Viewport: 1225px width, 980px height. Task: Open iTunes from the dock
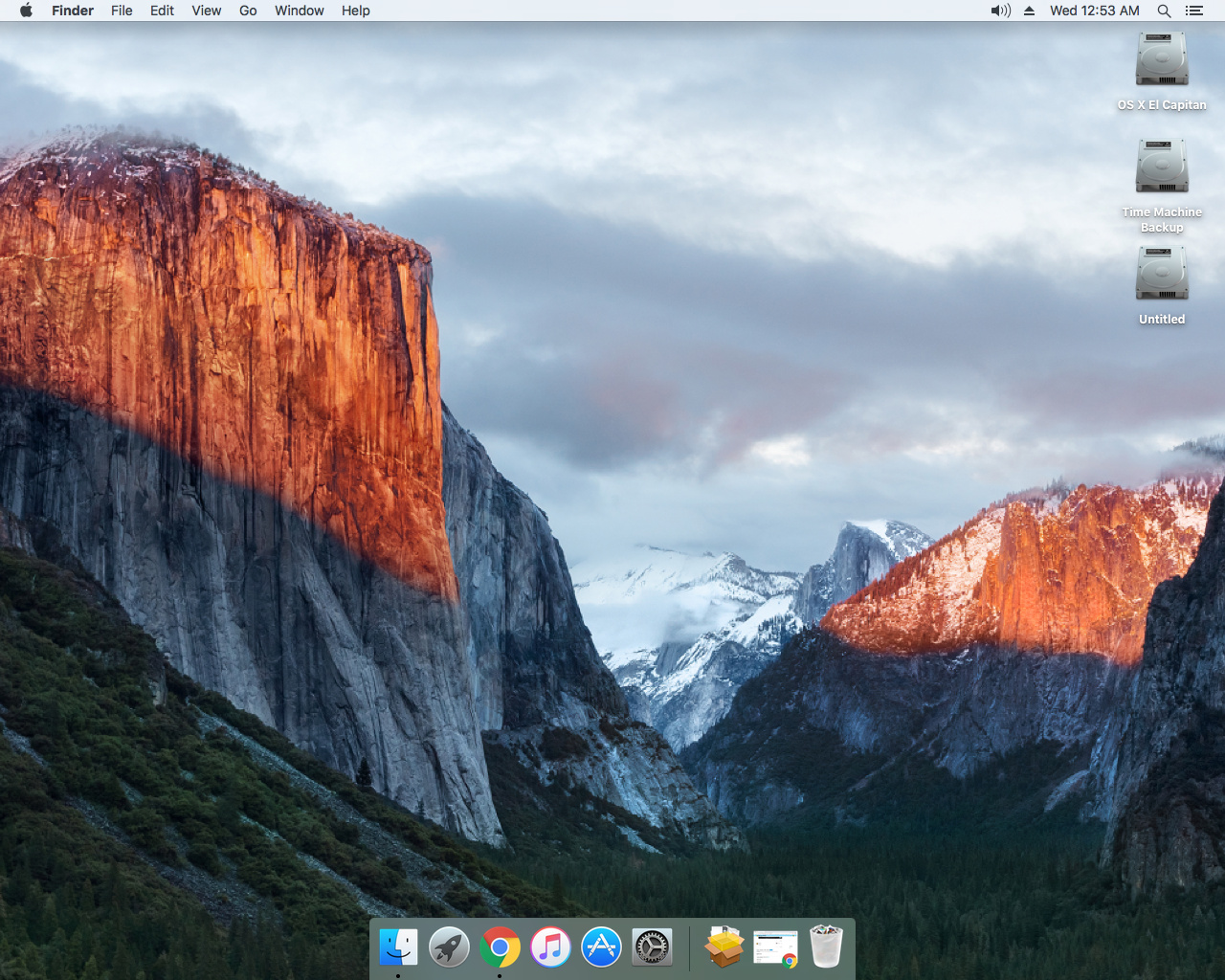click(550, 947)
